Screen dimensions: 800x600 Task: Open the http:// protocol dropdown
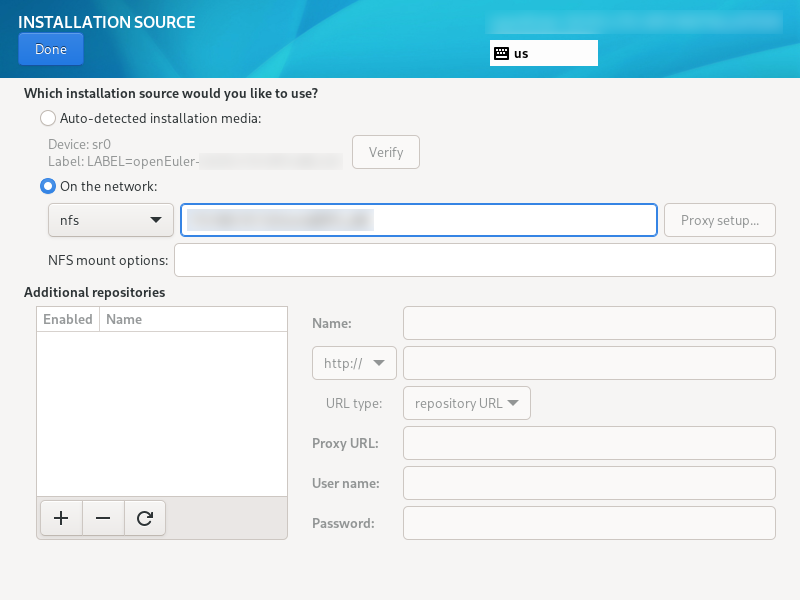(x=355, y=363)
